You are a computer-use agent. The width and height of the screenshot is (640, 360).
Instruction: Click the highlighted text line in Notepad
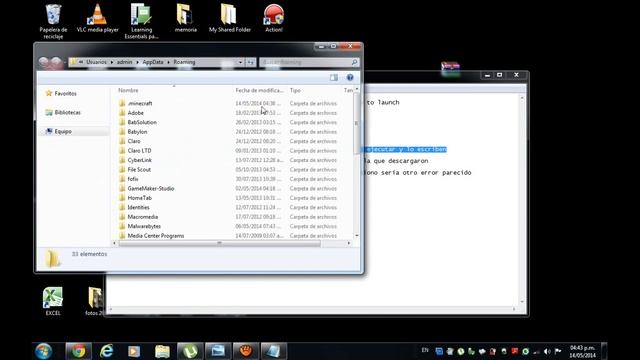tap(405, 149)
